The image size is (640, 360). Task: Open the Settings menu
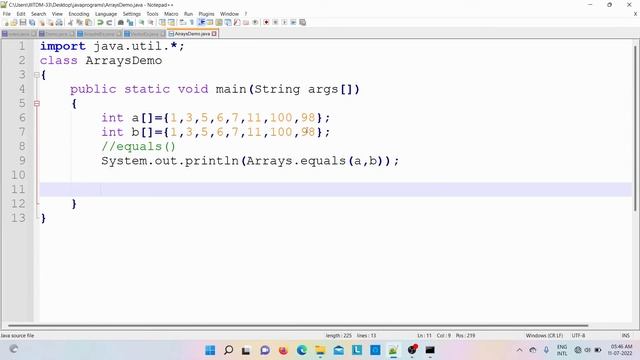point(131,14)
